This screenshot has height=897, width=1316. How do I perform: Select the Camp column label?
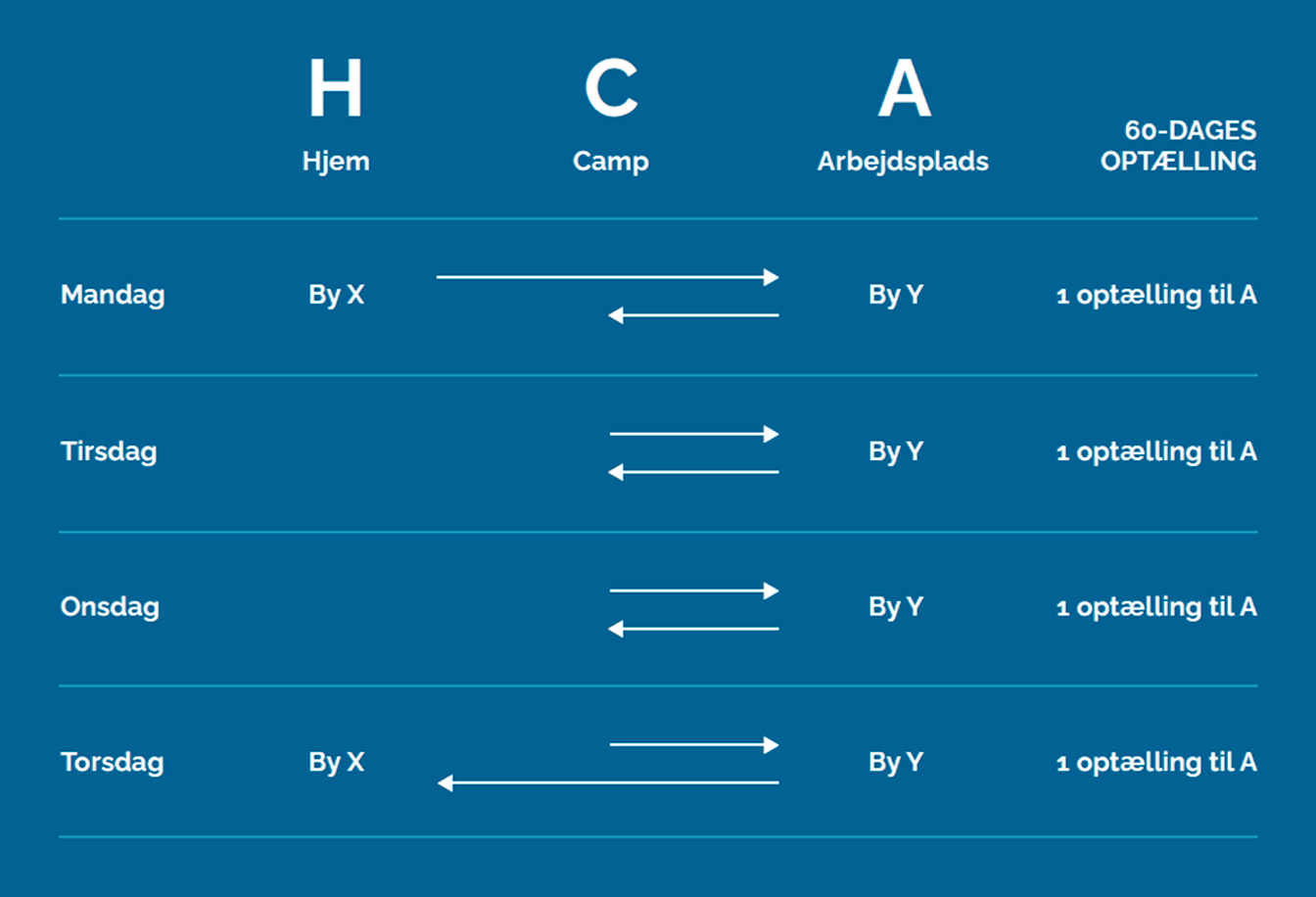[x=611, y=162]
